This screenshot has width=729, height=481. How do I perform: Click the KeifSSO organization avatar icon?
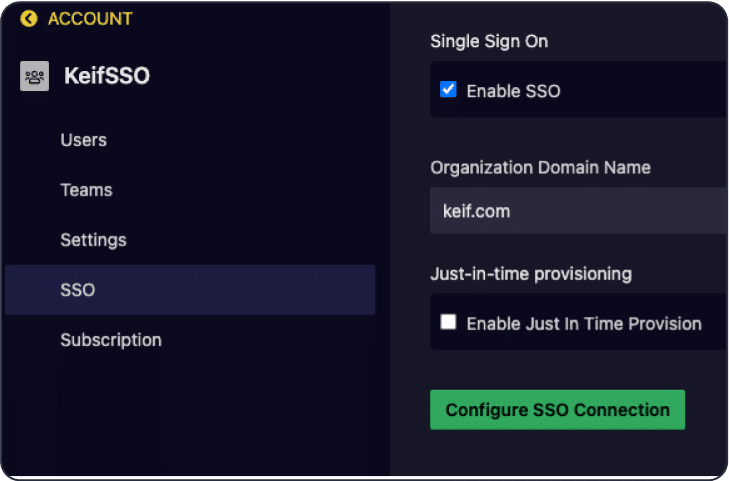click(34, 76)
